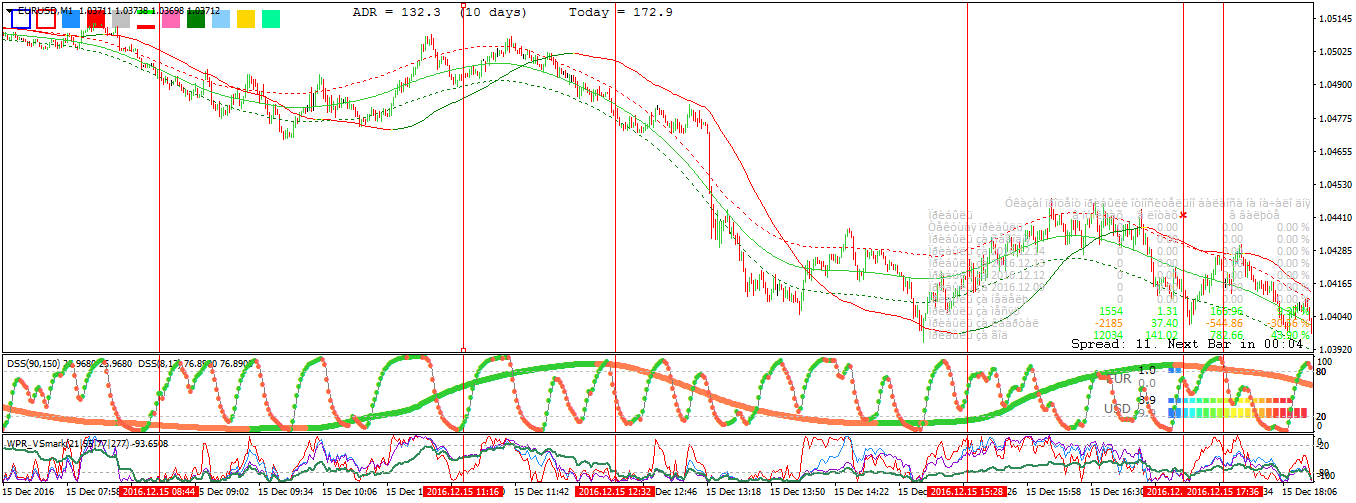
Task: Select the 2016.12.15 15:28 time marker
Action: (966, 492)
